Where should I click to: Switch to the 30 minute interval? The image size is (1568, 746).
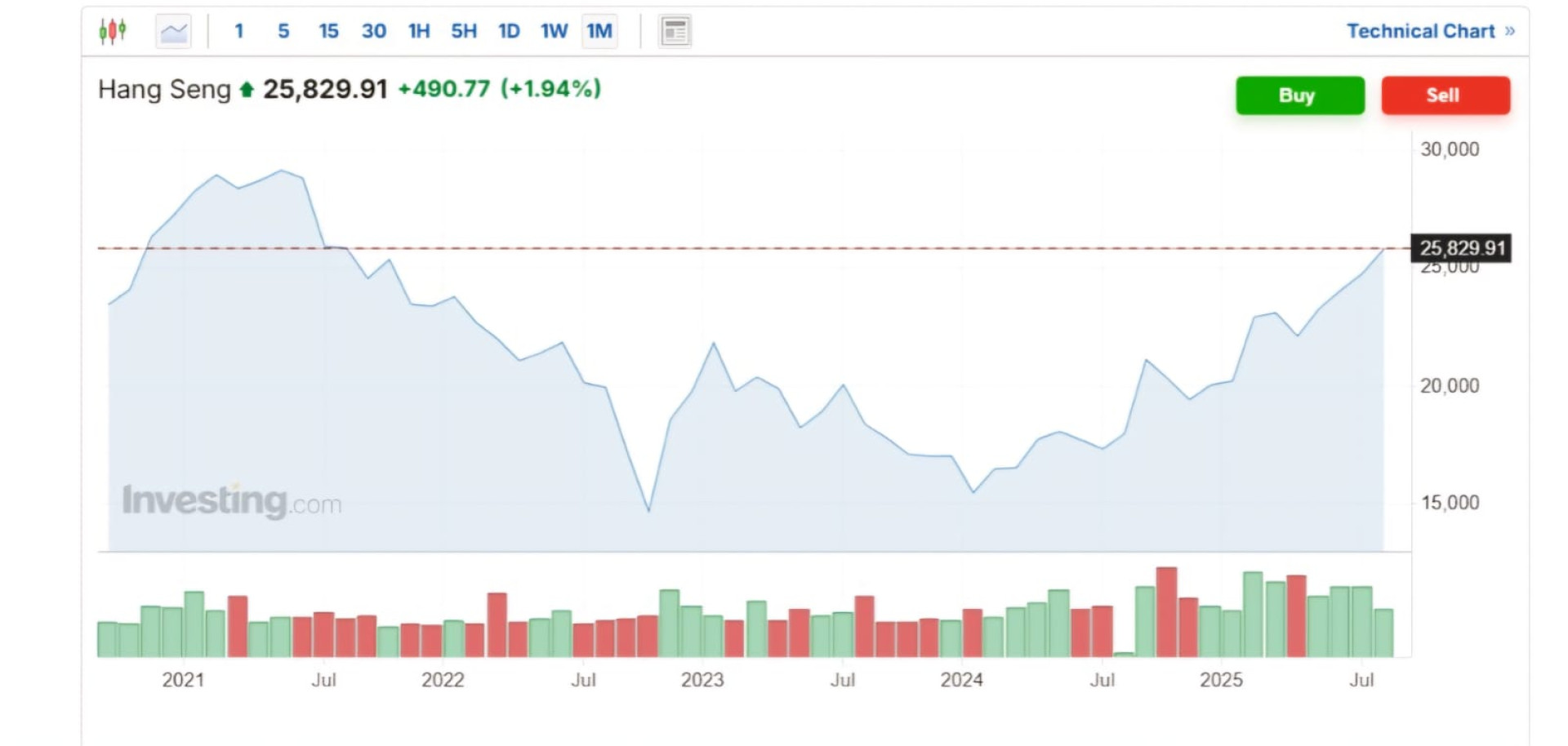(x=374, y=31)
